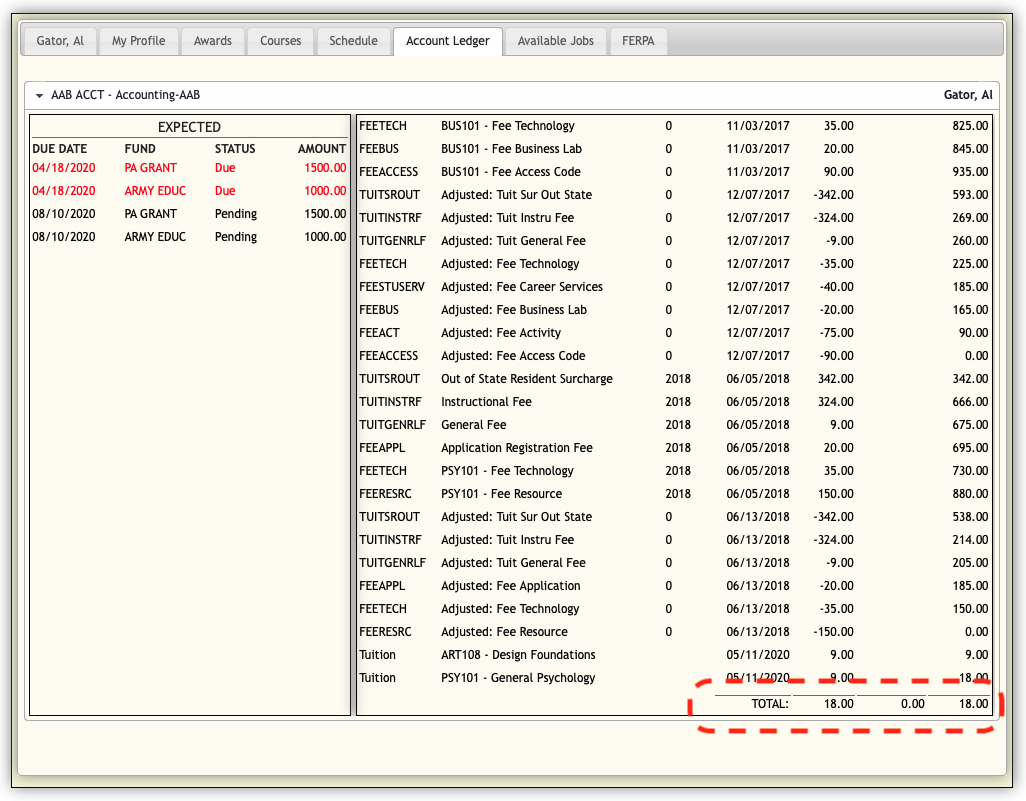Viewport: 1026px width, 801px height.
Task: Select Adjusted: Fee Activity row
Action: coord(674,333)
